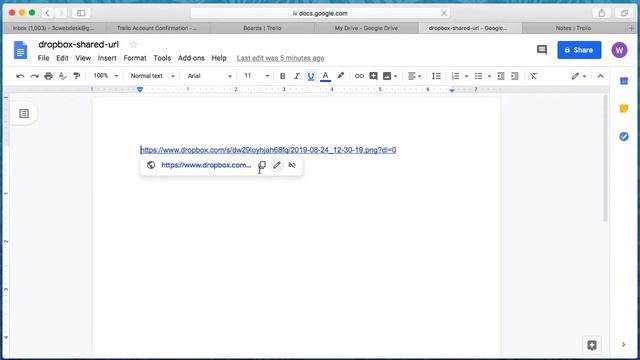The image size is (640, 360).
Task: Click the bulleted list icon
Action: click(x=478, y=76)
